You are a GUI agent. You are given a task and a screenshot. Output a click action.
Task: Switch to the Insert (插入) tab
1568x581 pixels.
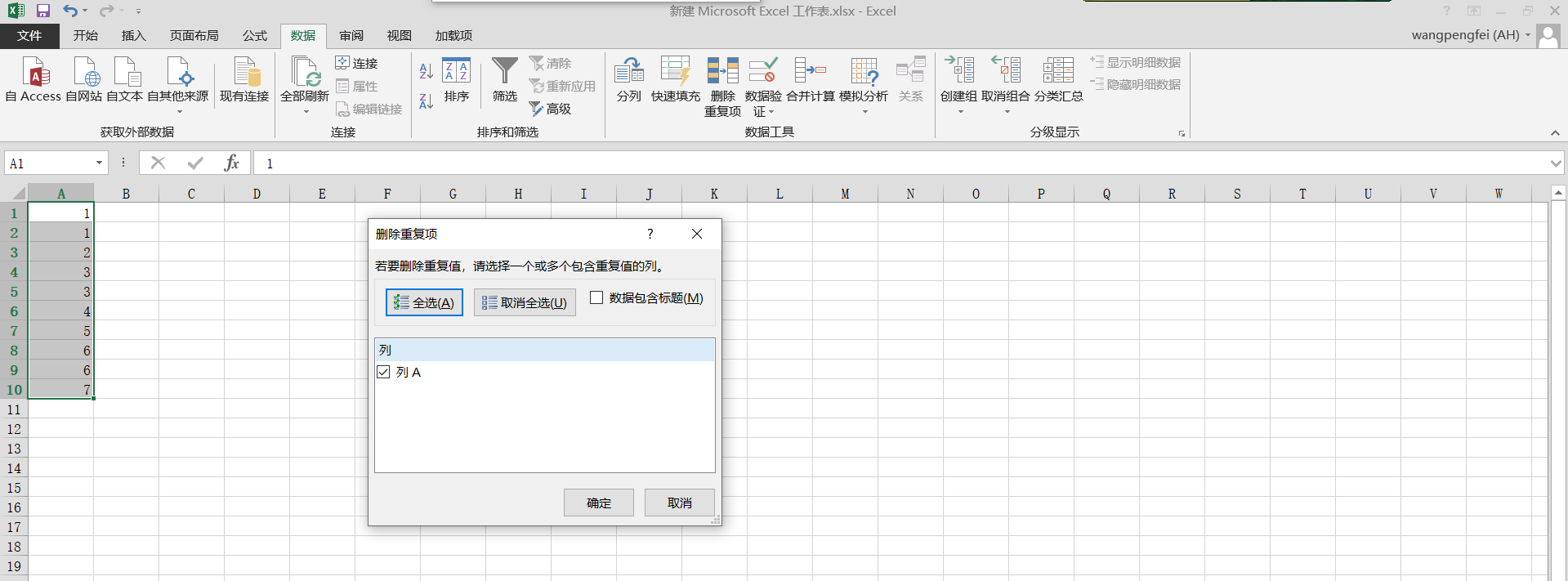pos(133,36)
